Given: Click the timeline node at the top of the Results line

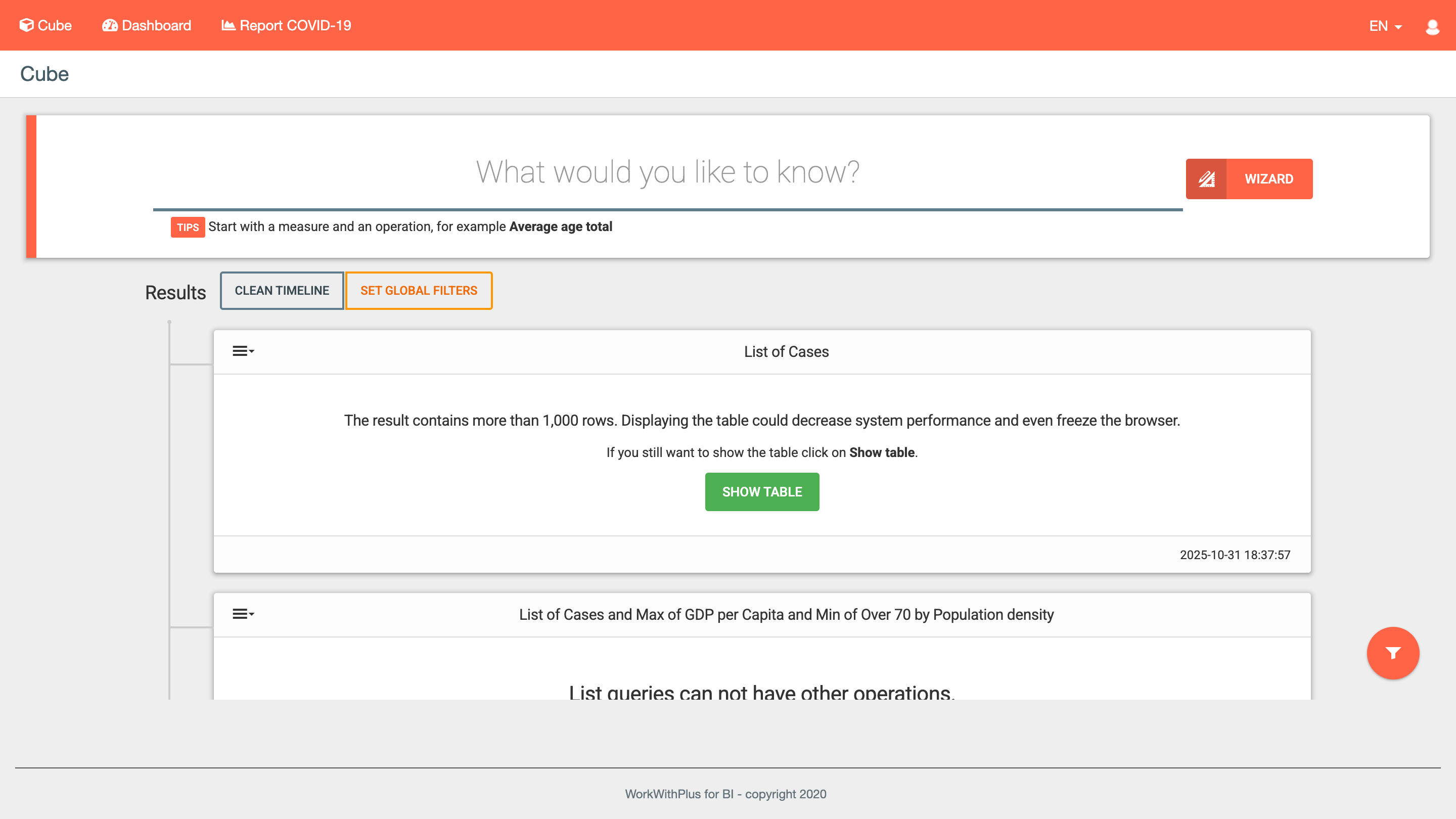Looking at the screenshot, I should tap(169, 322).
